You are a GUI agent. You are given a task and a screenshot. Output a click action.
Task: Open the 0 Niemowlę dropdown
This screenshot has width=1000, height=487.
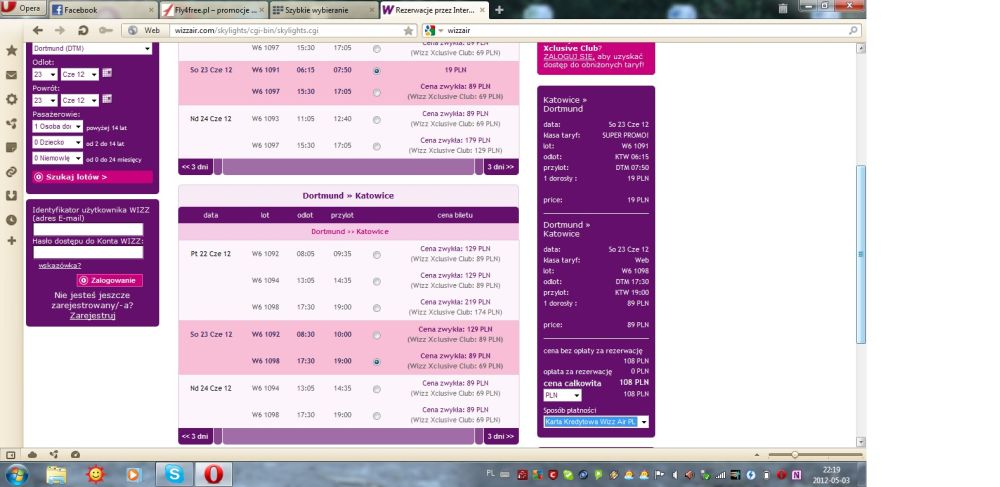pos(57,159)
